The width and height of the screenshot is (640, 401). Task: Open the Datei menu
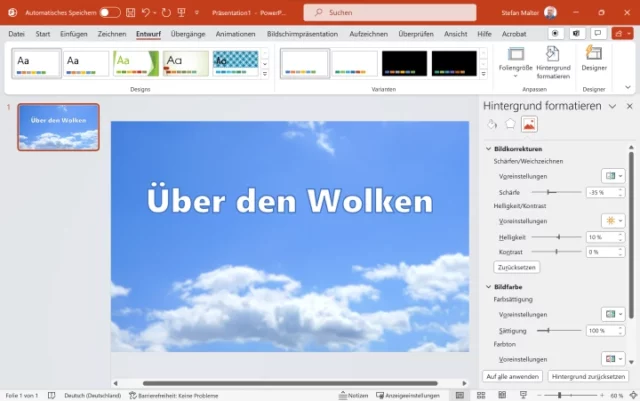tap(16, 34)
